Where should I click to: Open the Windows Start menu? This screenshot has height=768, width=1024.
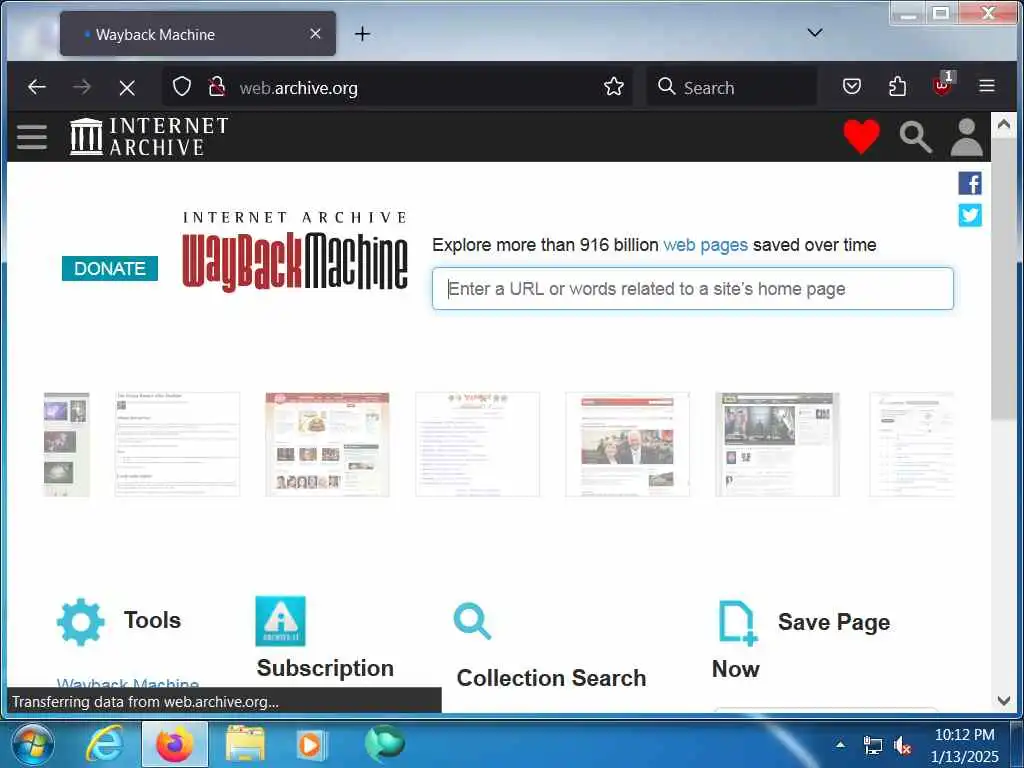[33, 744]
